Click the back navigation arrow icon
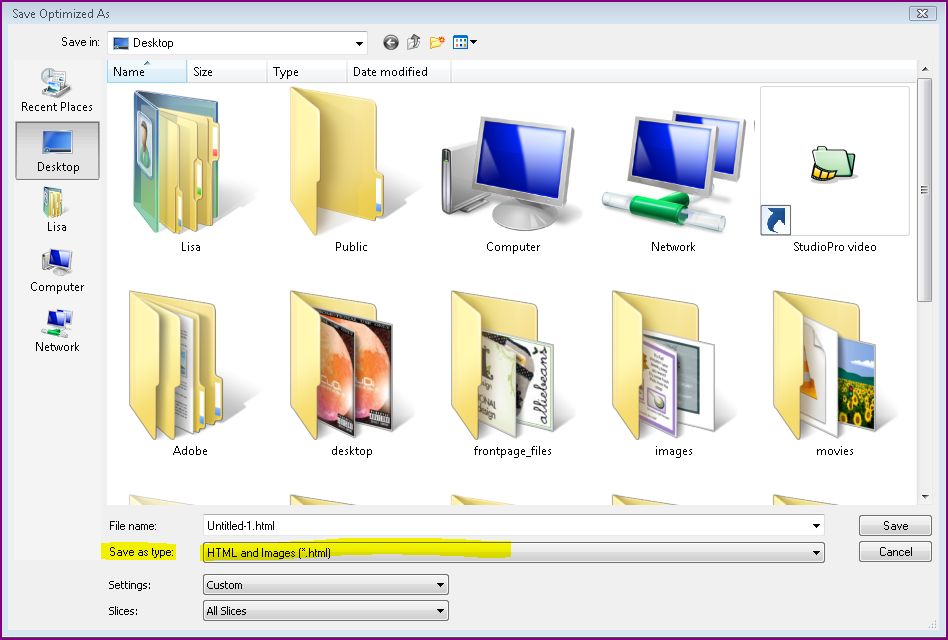This screenshot has width=948, height=640. click(390, 42)
